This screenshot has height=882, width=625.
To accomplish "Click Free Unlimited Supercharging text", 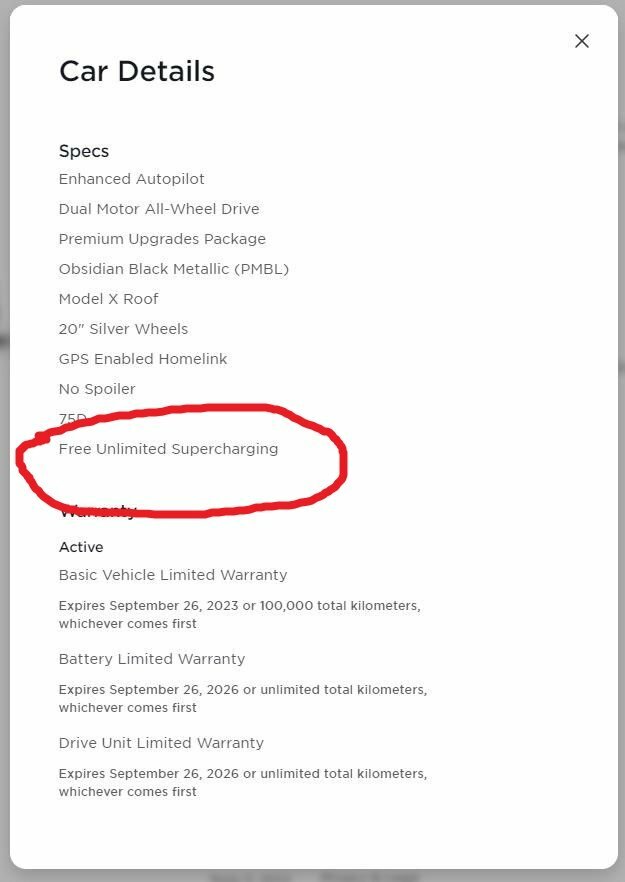I will pyautogui.click(x=168, y=449).
